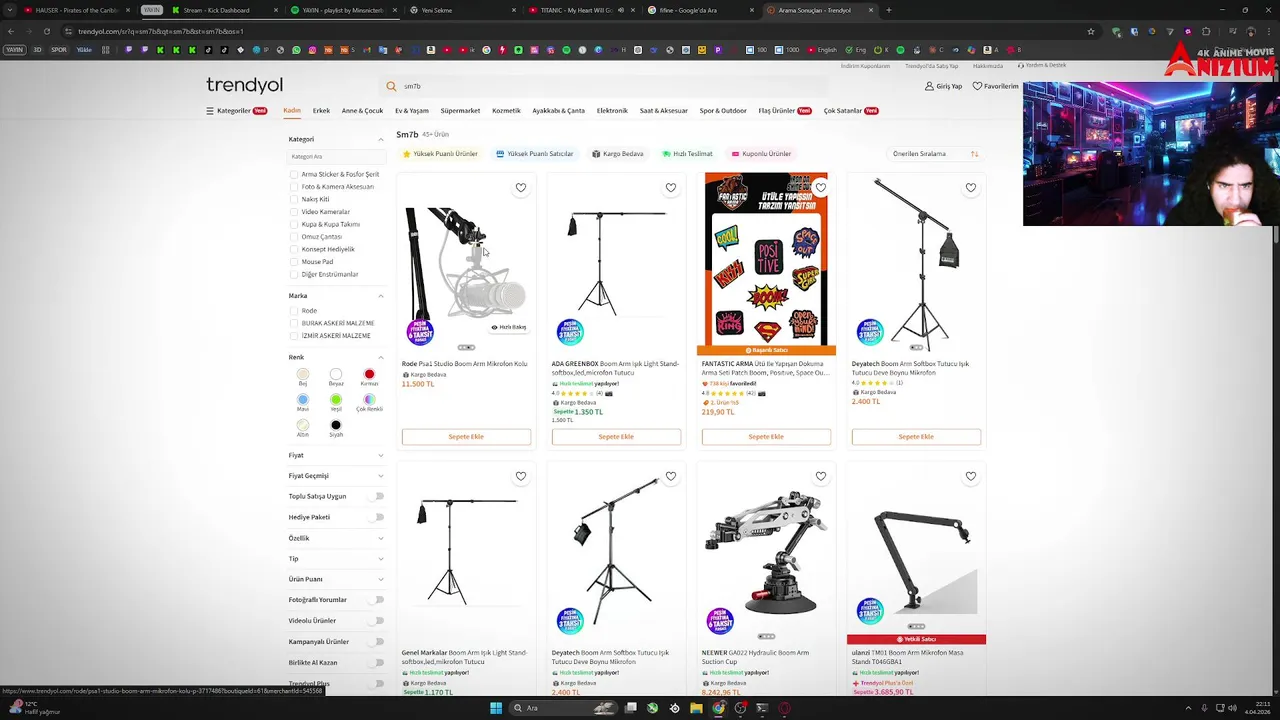Filter by Kargo Bedava chip

pyautogui.click(x=618, y=154)
